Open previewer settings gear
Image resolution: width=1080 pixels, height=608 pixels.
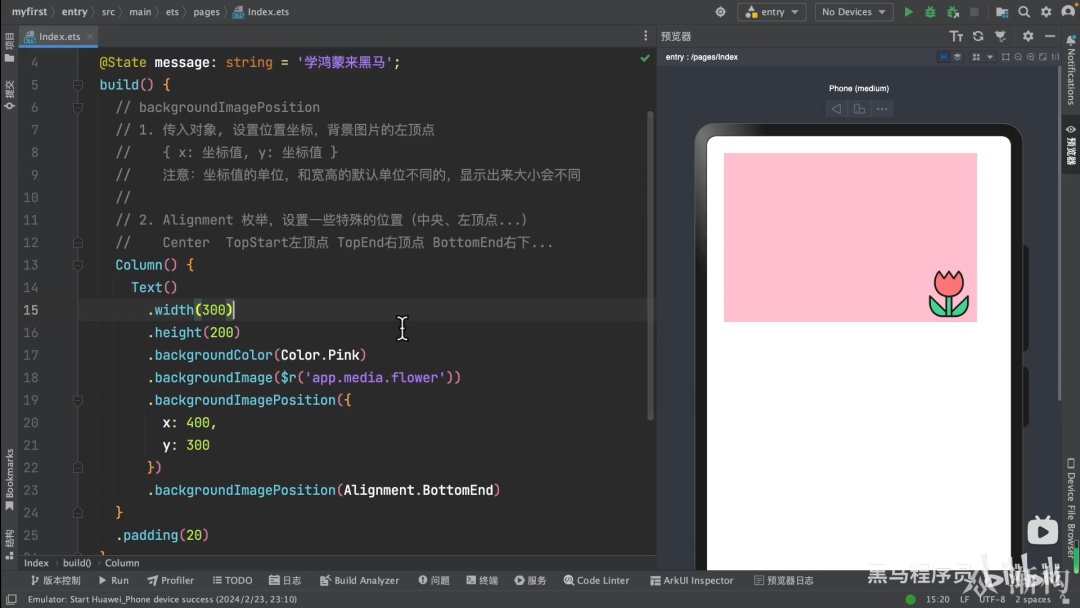click(x=1028, y=36)
